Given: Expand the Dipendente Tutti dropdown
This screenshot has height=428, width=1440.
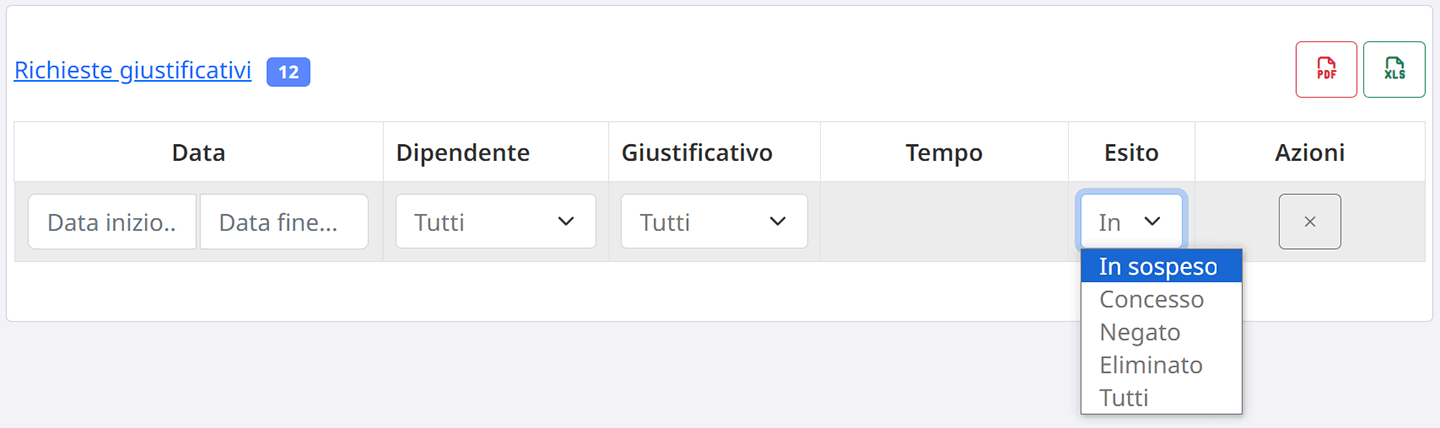Looking at the screenshot, I should [x=496, y=221].
